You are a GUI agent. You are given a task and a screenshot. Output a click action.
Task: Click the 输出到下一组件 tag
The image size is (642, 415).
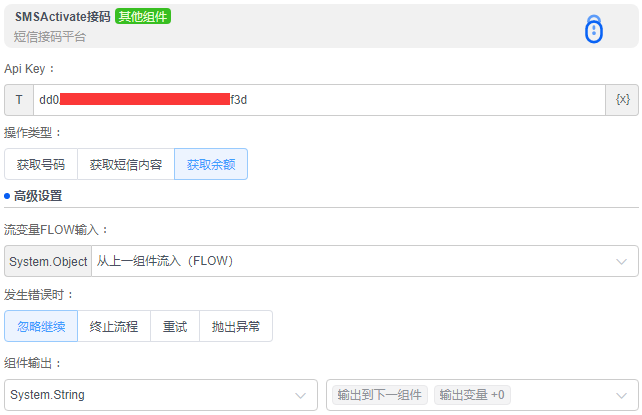(x=380, y=395)
